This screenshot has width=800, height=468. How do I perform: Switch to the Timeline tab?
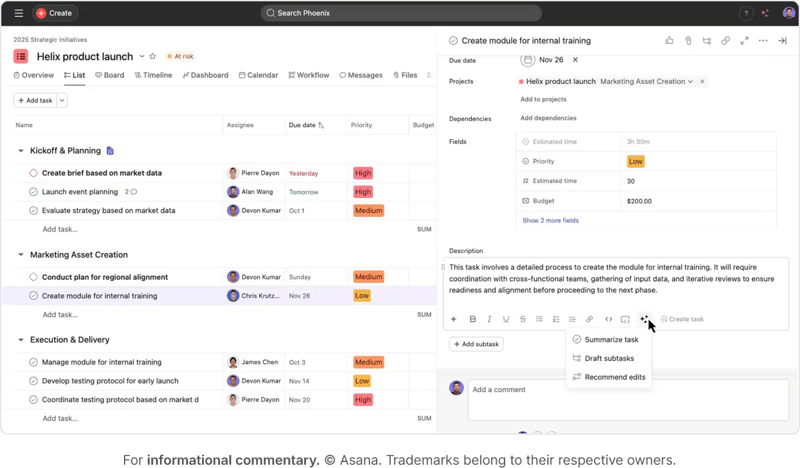pos(152,75)
